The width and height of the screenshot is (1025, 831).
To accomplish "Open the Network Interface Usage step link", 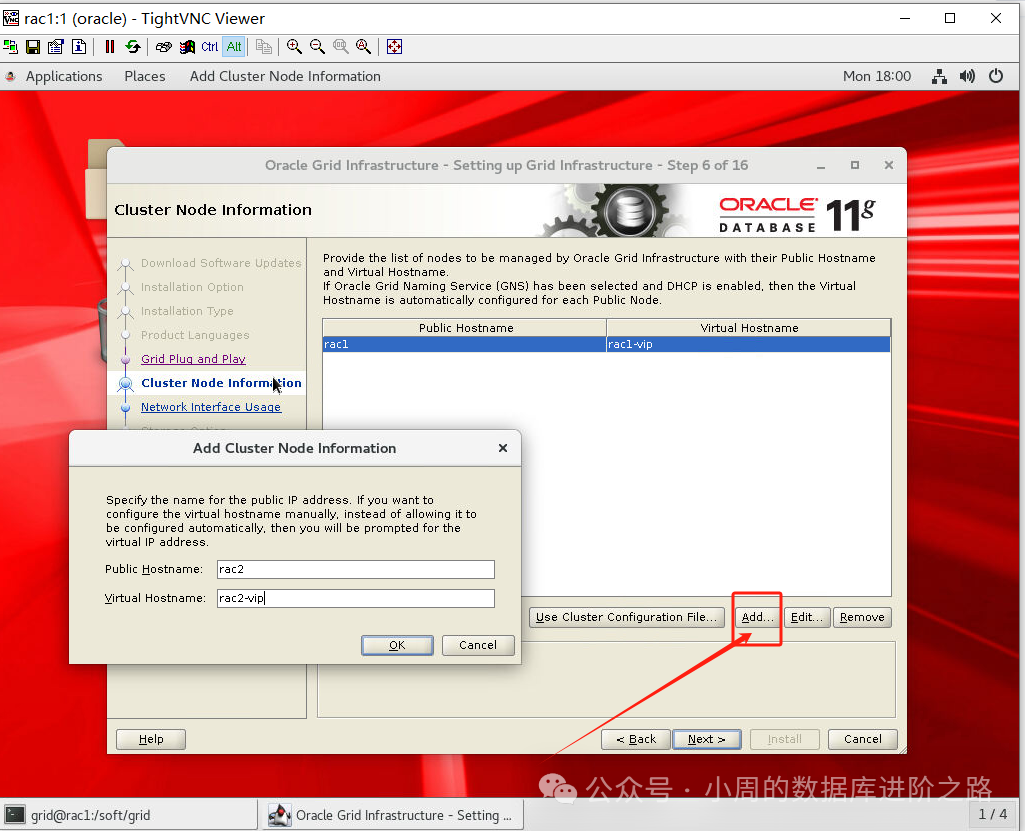I will click(x=210, y=407).
